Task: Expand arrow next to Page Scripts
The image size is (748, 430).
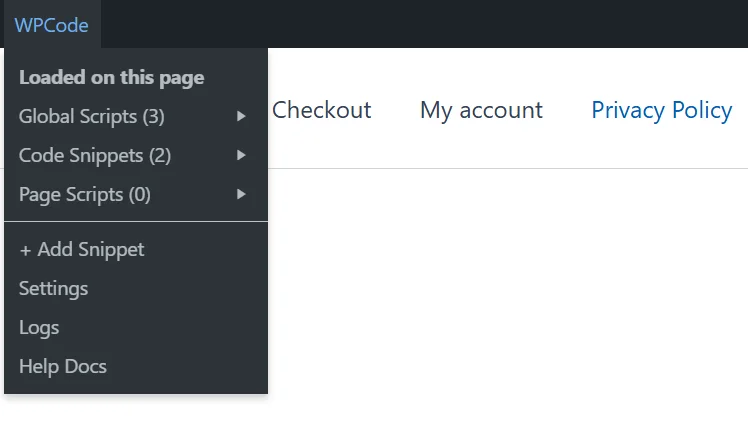Action: (241, 195)
